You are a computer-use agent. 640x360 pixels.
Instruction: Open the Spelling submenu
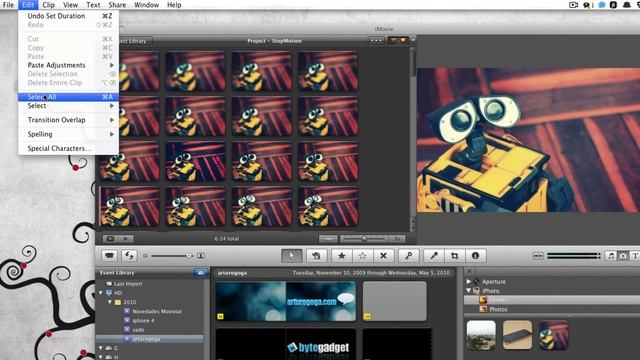coord(68,134)
